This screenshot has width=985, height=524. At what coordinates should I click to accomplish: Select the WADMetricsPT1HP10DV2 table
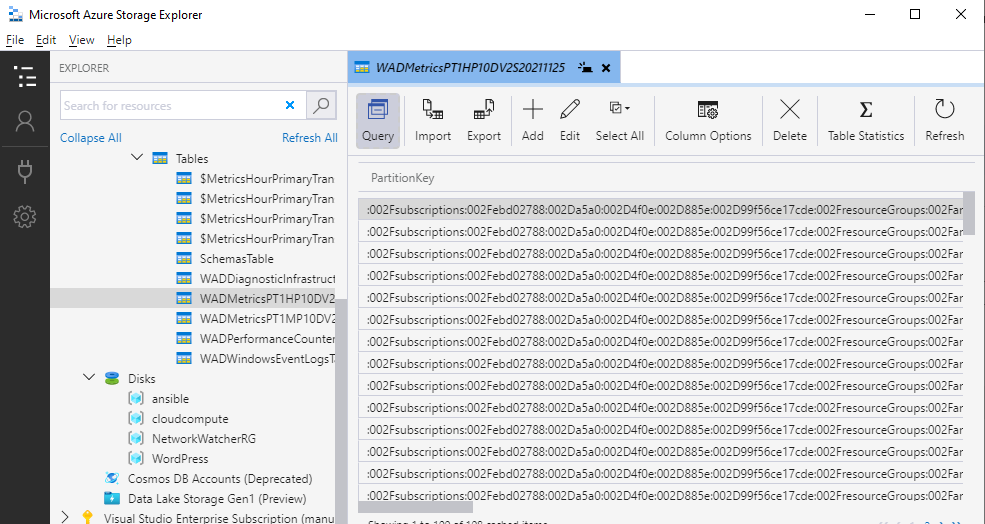[x=267, y=298]
